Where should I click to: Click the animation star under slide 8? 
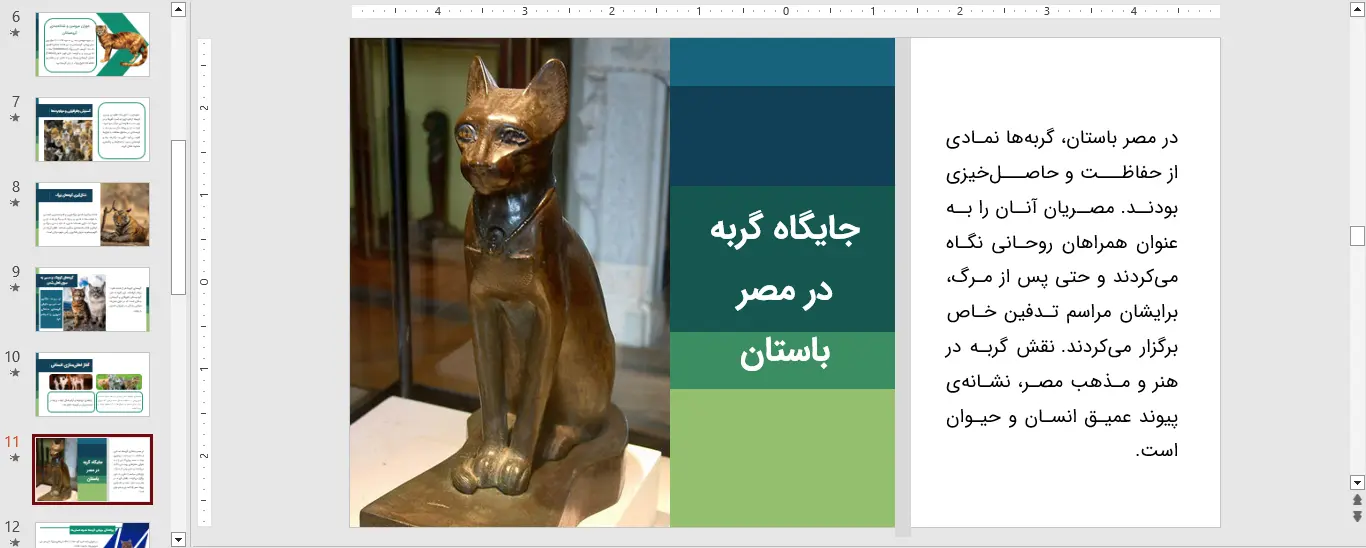click(14, 203)
